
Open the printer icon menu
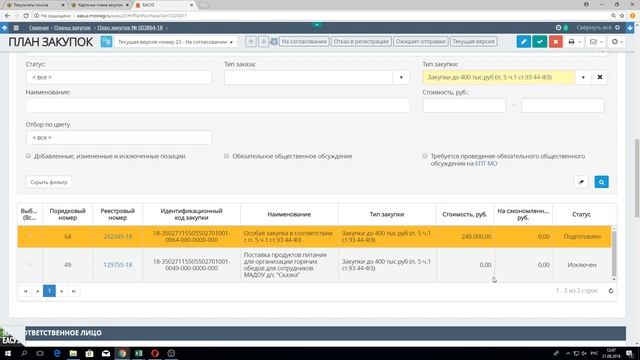pos(574,42)
